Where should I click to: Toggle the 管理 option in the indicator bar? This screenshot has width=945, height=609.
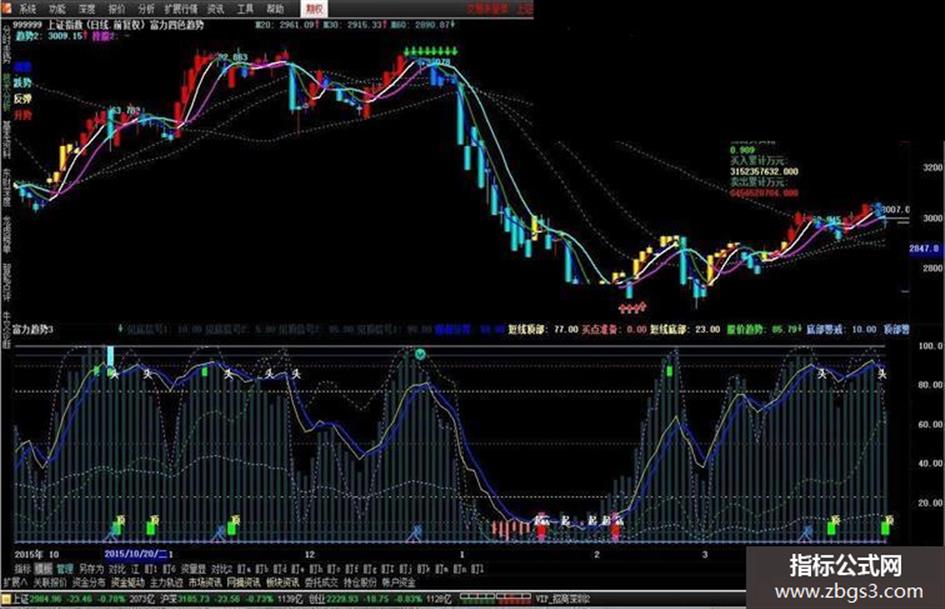pyautogui.click(x=64, y=569)
